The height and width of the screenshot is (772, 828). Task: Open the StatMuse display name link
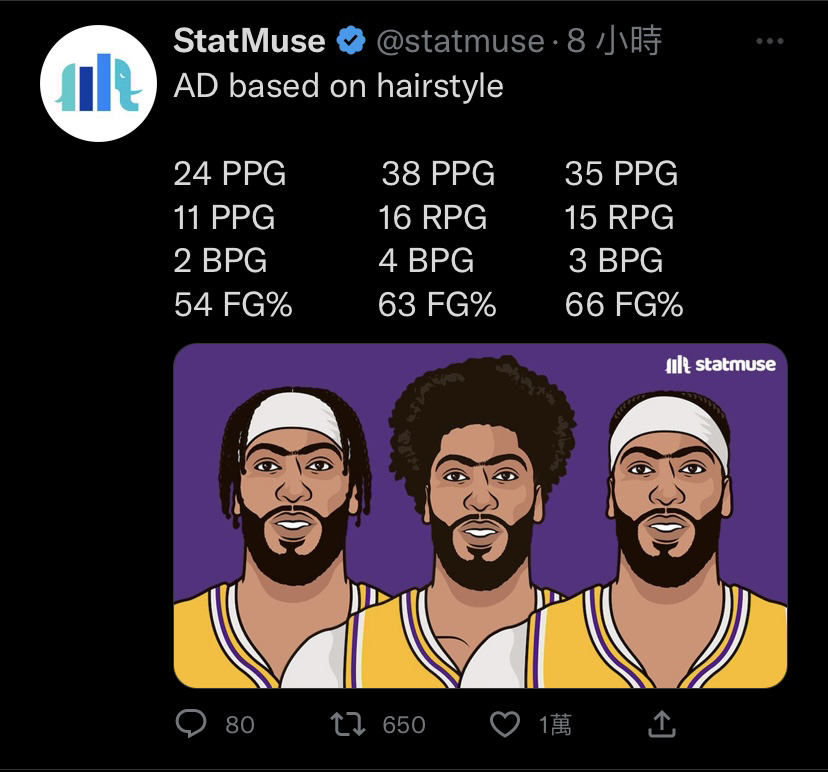pyautogui.click(x=249, y=41)
